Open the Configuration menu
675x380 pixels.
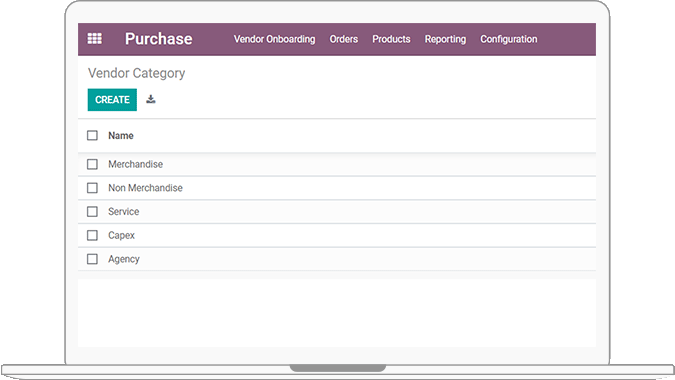pyautogui.click(x=508, y=39)
